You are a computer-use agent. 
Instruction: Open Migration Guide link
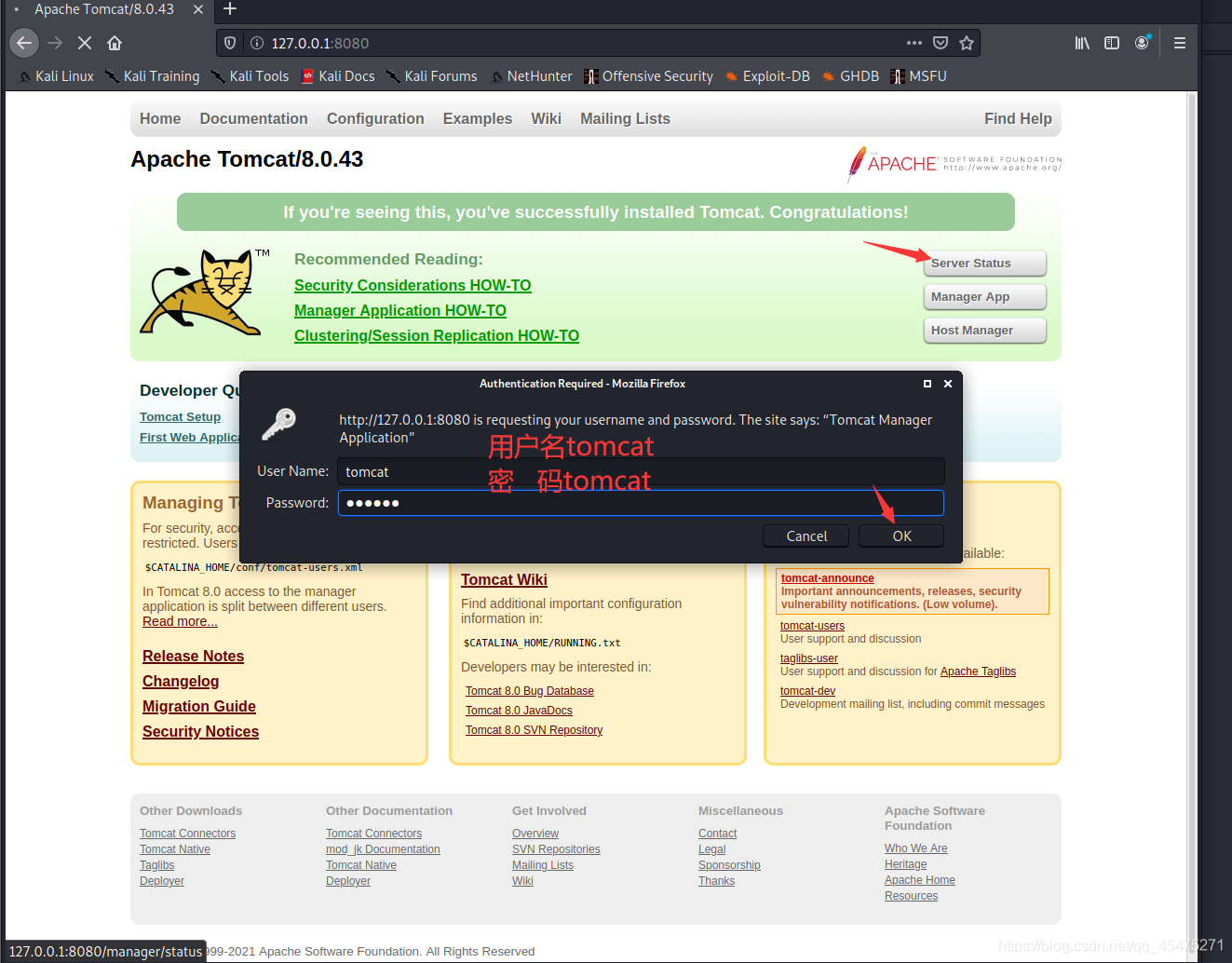pyautogui.click(x=199, y=706)
